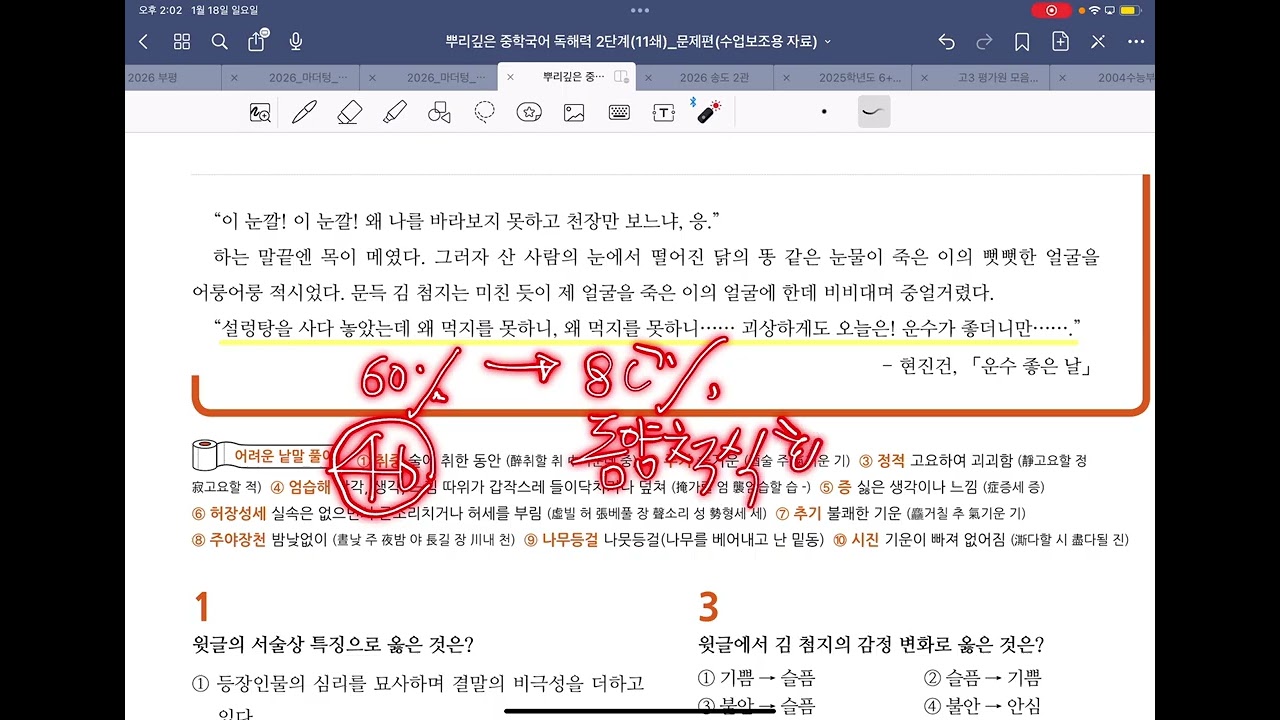Image resolution: width=1280 pixels, height=720 pixels.
Task: Close the 고3 평가원 모음 tab
Action: 924,77
